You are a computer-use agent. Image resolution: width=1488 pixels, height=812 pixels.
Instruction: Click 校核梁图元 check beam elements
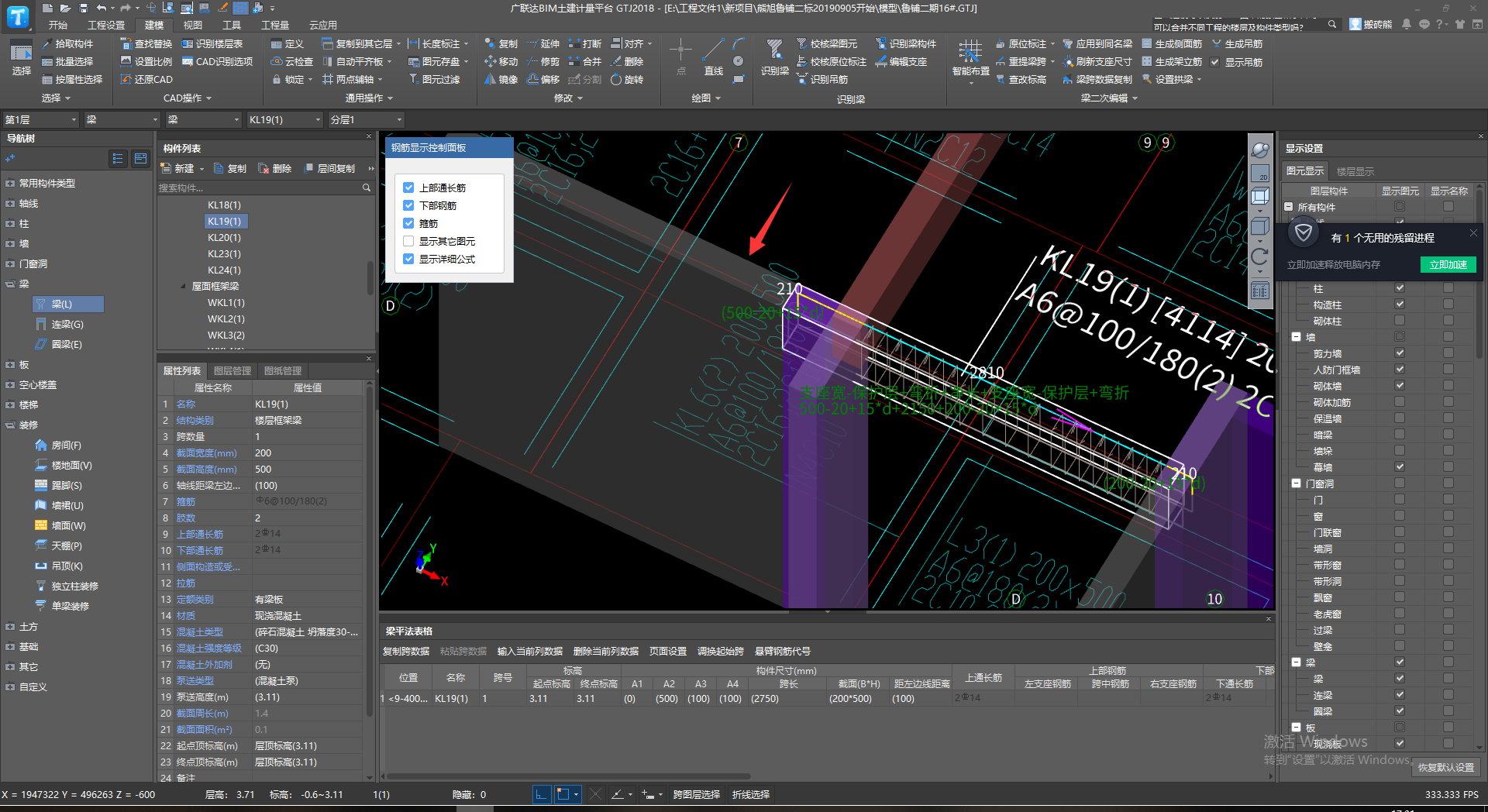(827, 44)
